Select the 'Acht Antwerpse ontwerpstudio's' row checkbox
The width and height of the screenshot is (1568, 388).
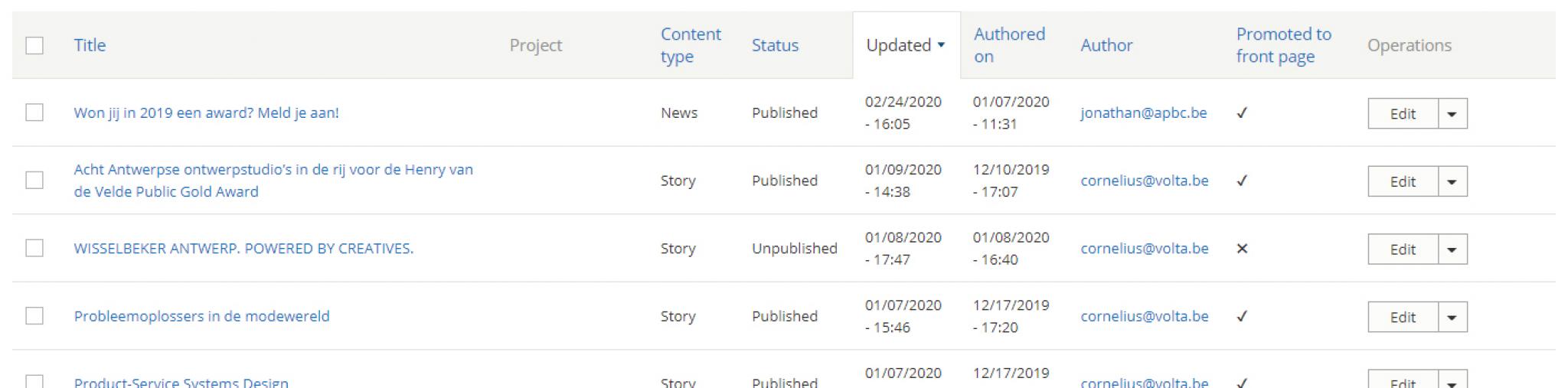coord(34,180)
